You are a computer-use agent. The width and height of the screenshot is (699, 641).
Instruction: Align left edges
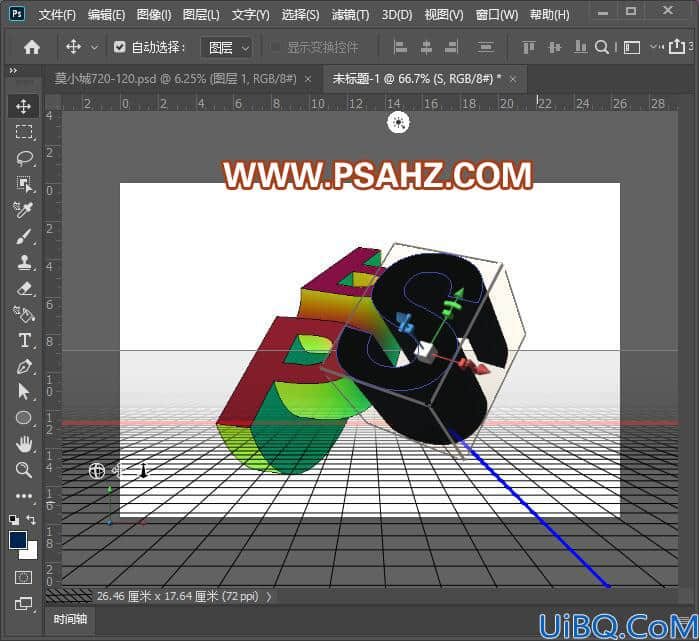pyautogui.click(x=400, y=47)
